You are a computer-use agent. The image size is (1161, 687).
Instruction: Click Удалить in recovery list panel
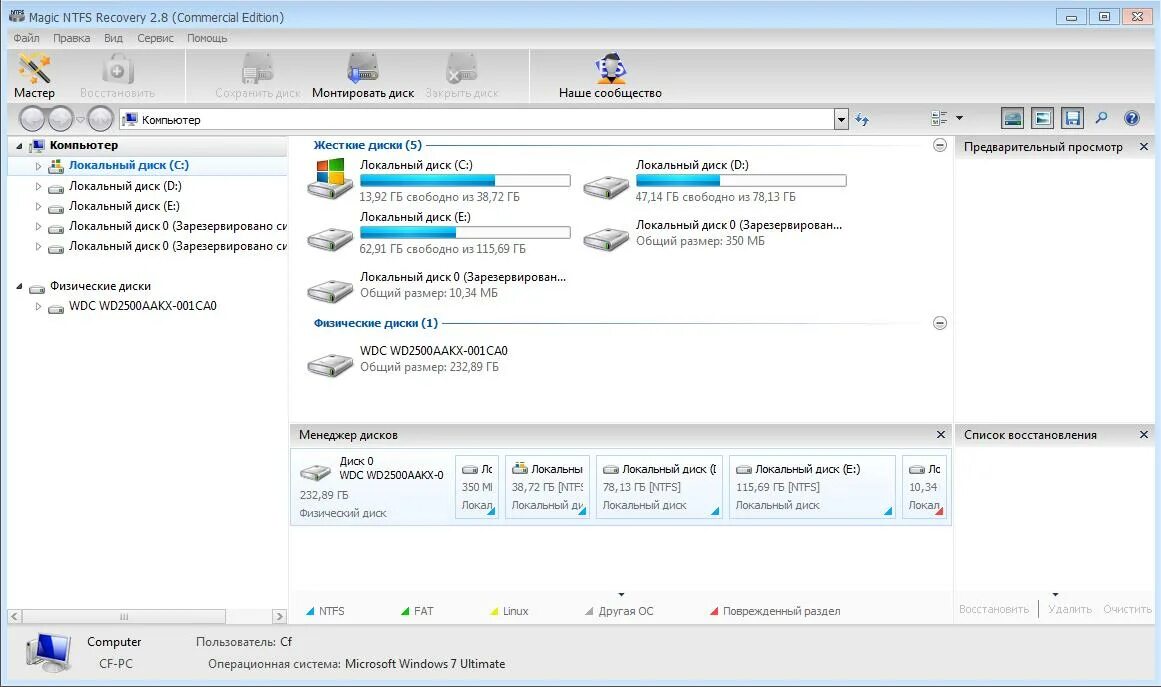click(x=1070, y=609)
